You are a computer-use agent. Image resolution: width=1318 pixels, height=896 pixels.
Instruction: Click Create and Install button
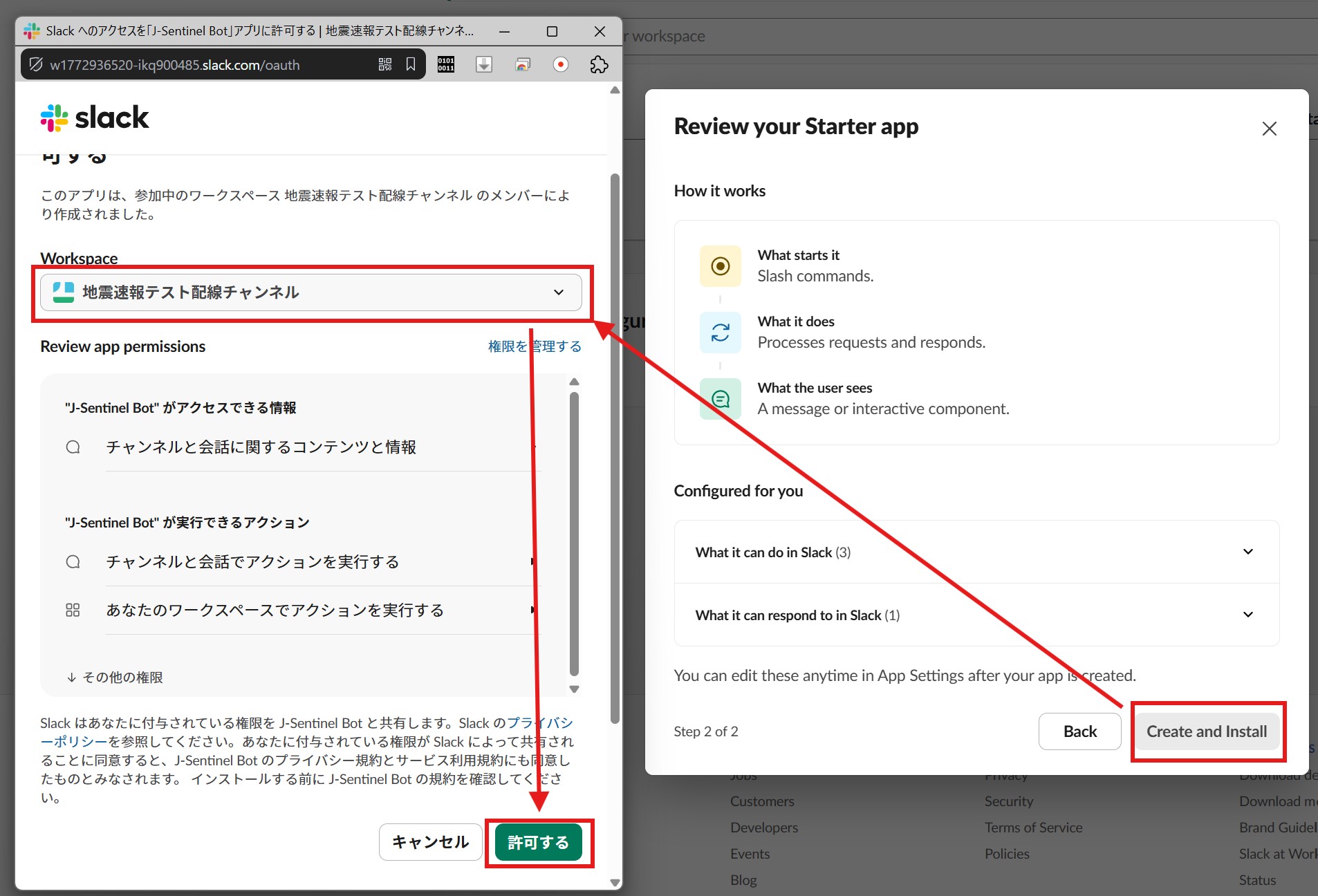pyautogui.click(x=1207, y=731)
